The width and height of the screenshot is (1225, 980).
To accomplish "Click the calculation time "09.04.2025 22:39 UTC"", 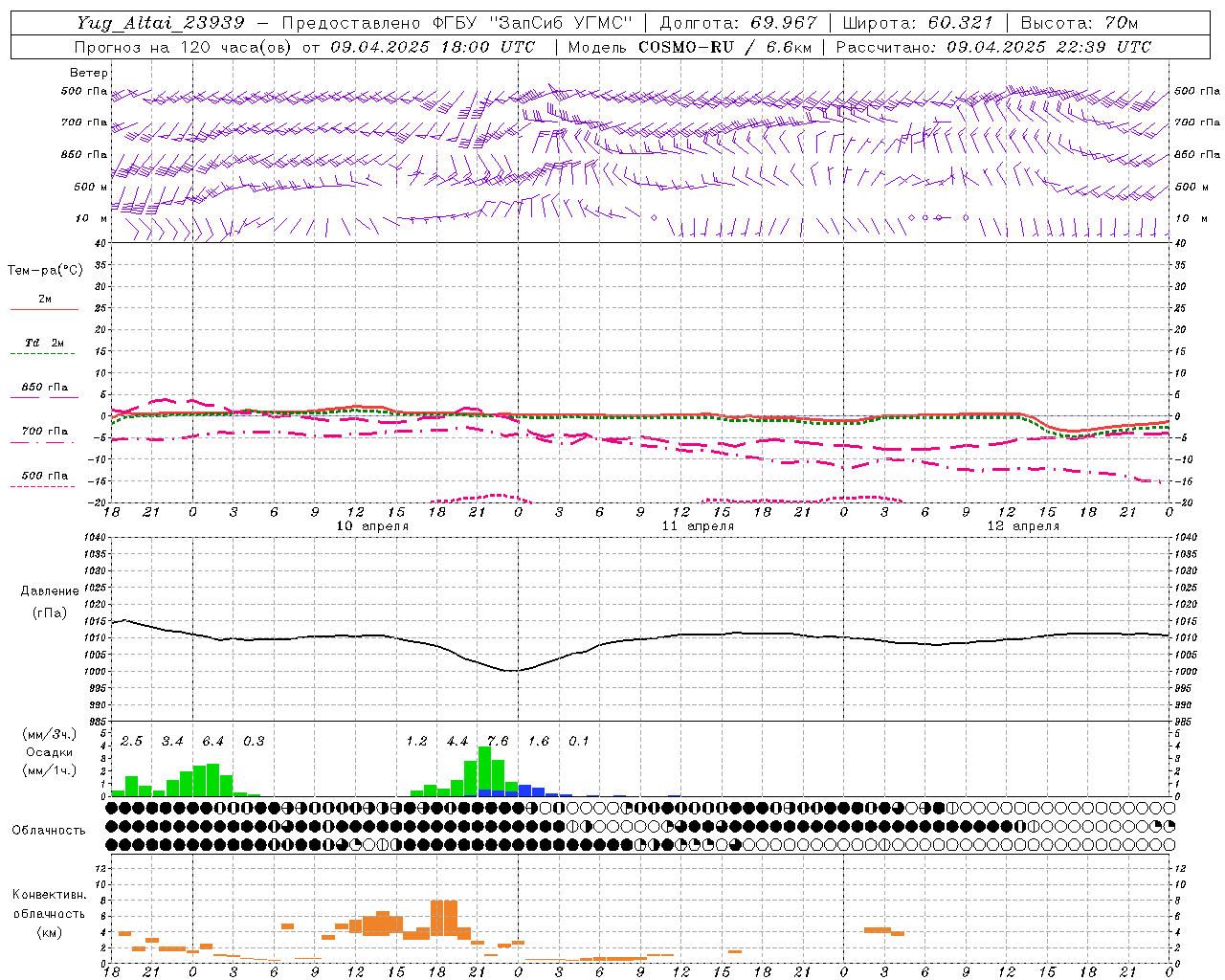I will click(x=1049, y=47).
